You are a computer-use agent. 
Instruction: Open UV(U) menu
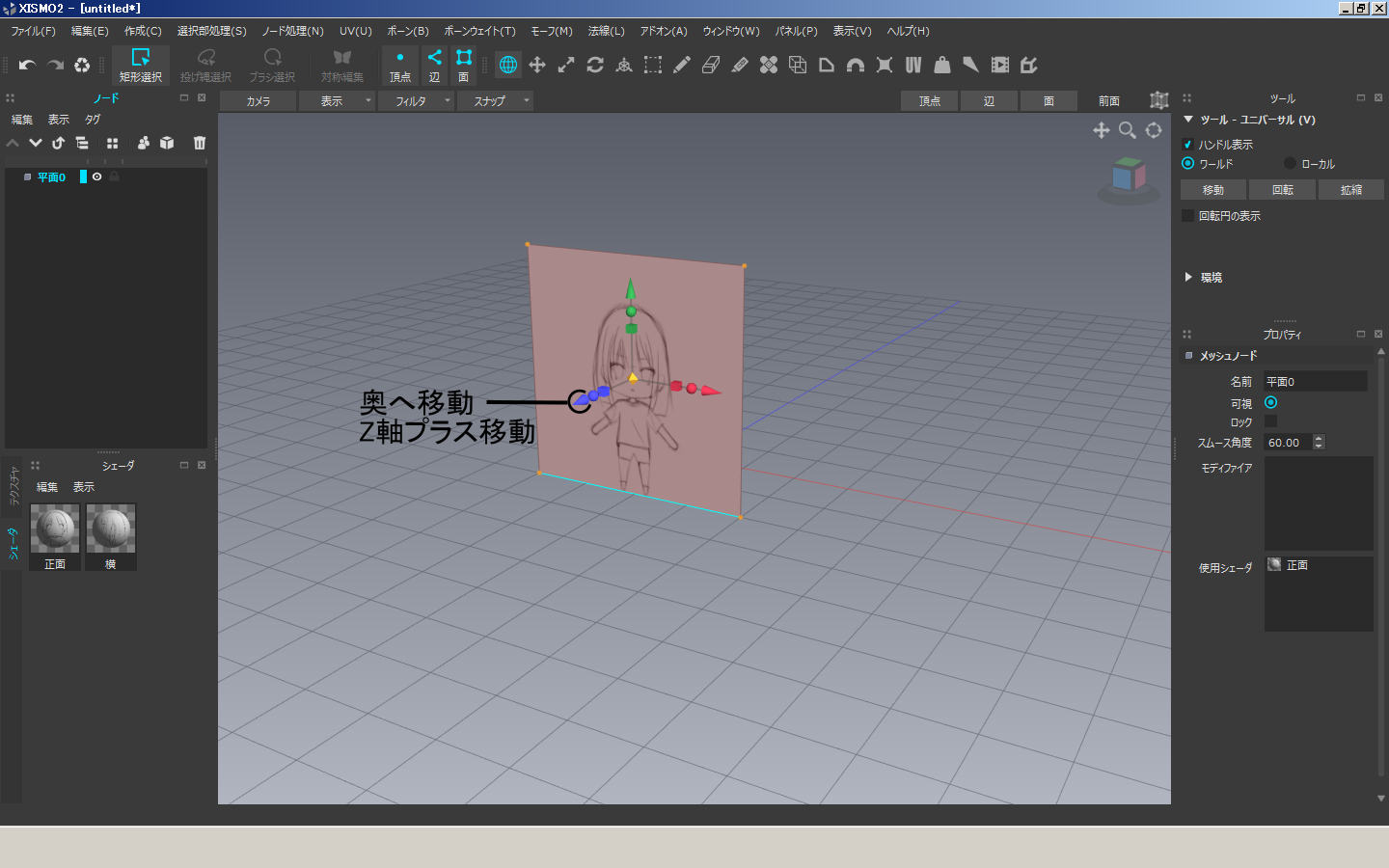pyautogui.click(x=356, y=31)
